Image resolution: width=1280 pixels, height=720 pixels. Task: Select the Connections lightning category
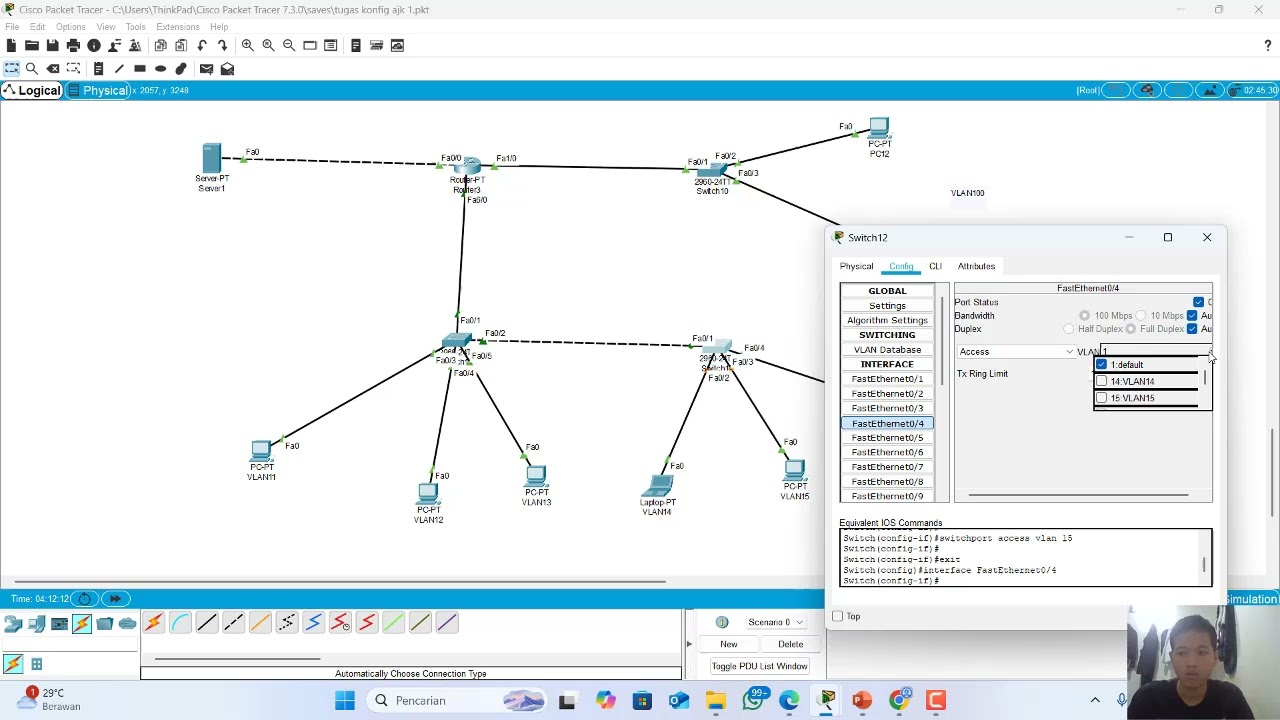(82, 624)
